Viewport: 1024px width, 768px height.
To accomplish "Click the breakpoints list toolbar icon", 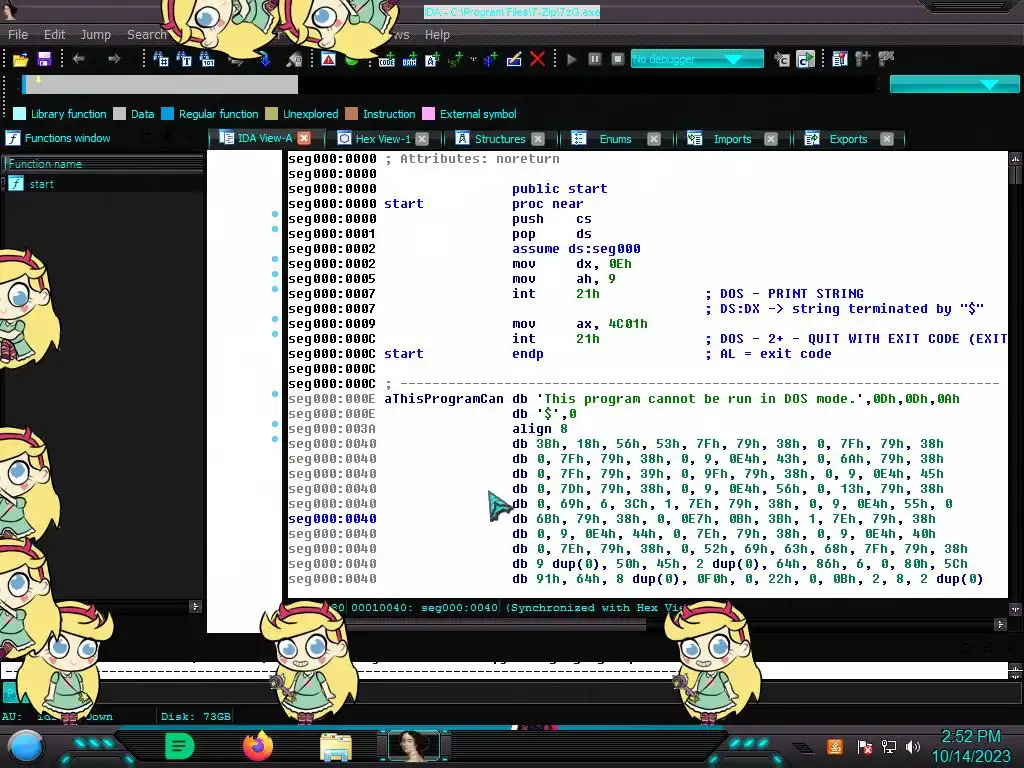I will [x=840, y=59].
